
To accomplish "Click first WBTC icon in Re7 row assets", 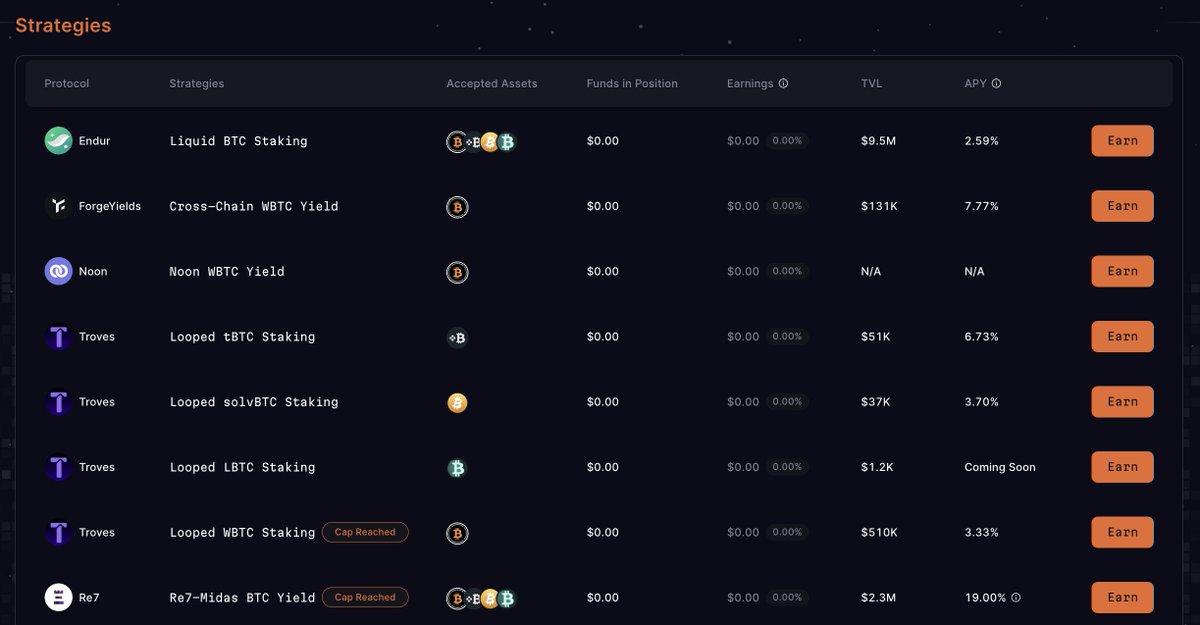I will (456, 599).
